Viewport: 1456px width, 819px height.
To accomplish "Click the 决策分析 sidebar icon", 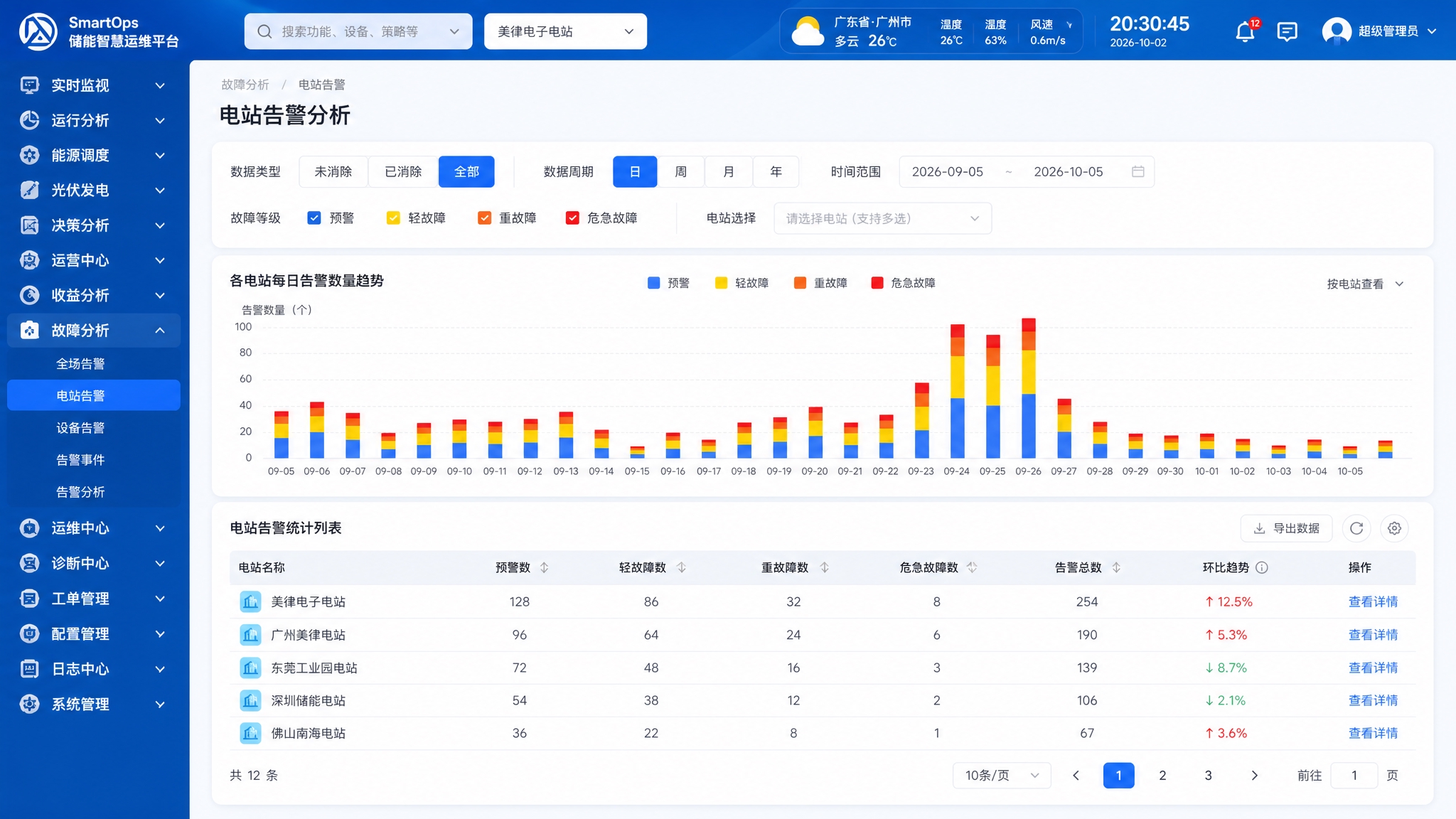I will click(x=29, y=225).
